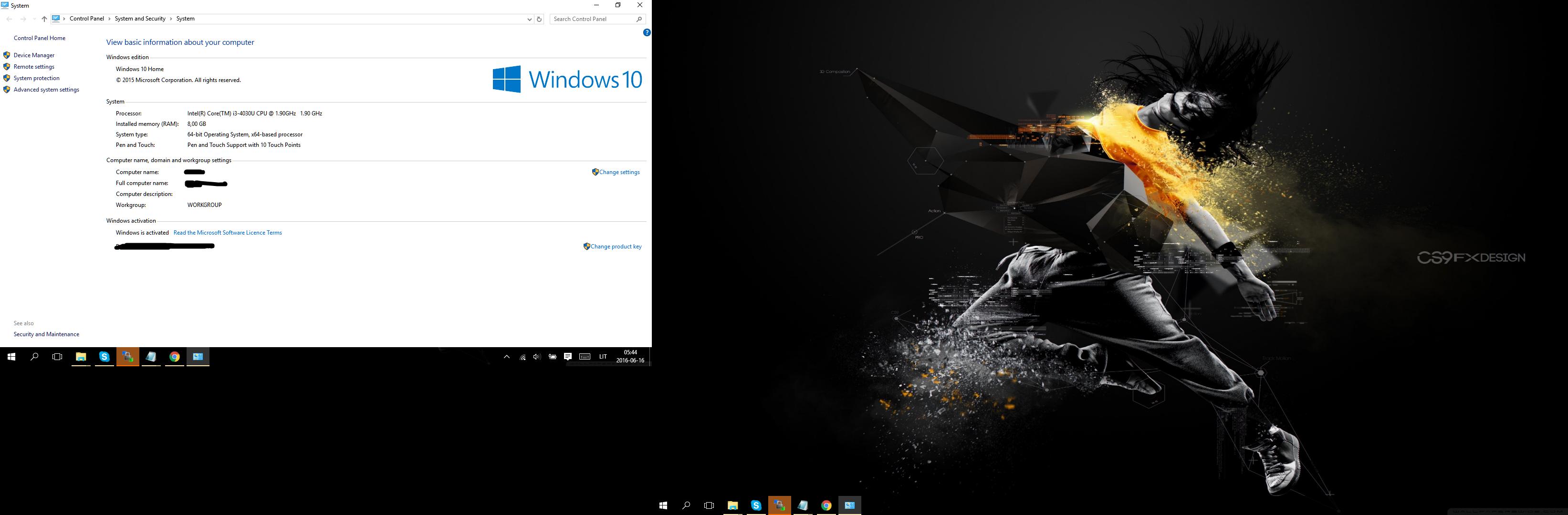Select System window button on second monitor taskbar
The image size is (1568, 515).
click(x=850, y=505)
